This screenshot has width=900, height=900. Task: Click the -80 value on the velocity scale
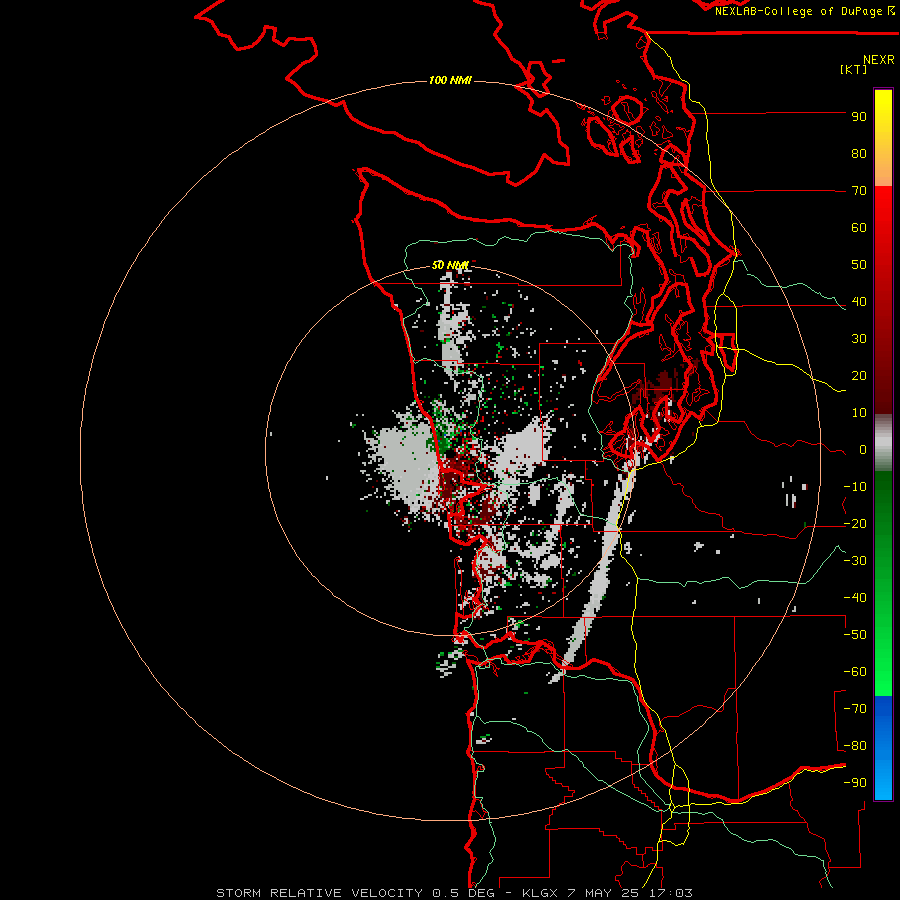pyautogui.click(x=855, y=746)
